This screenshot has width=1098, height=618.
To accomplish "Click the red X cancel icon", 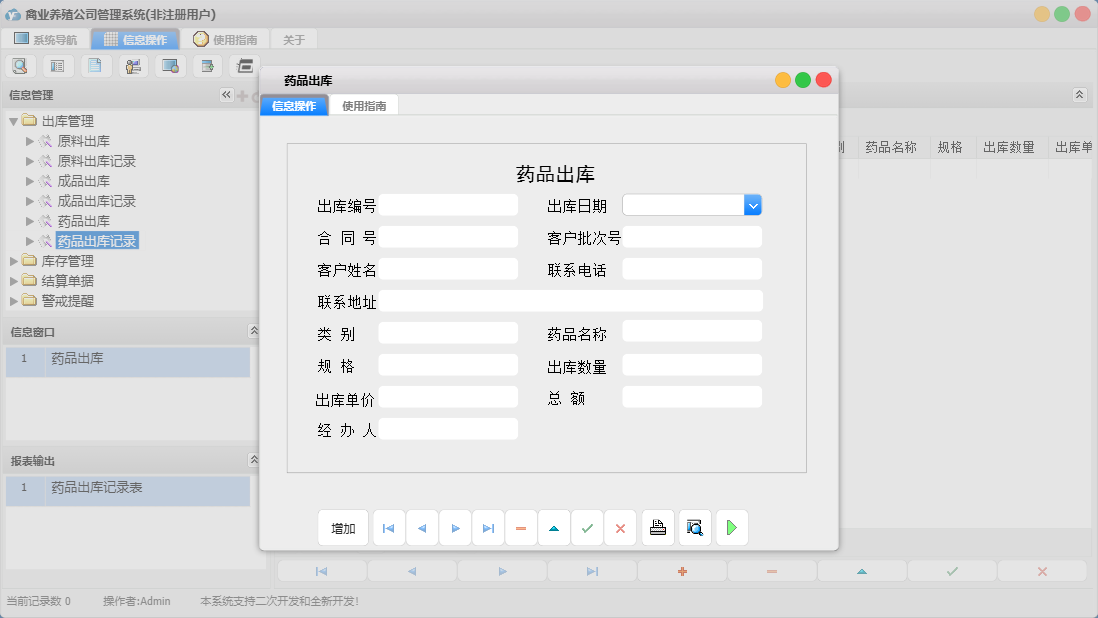I will click(620, 527).
